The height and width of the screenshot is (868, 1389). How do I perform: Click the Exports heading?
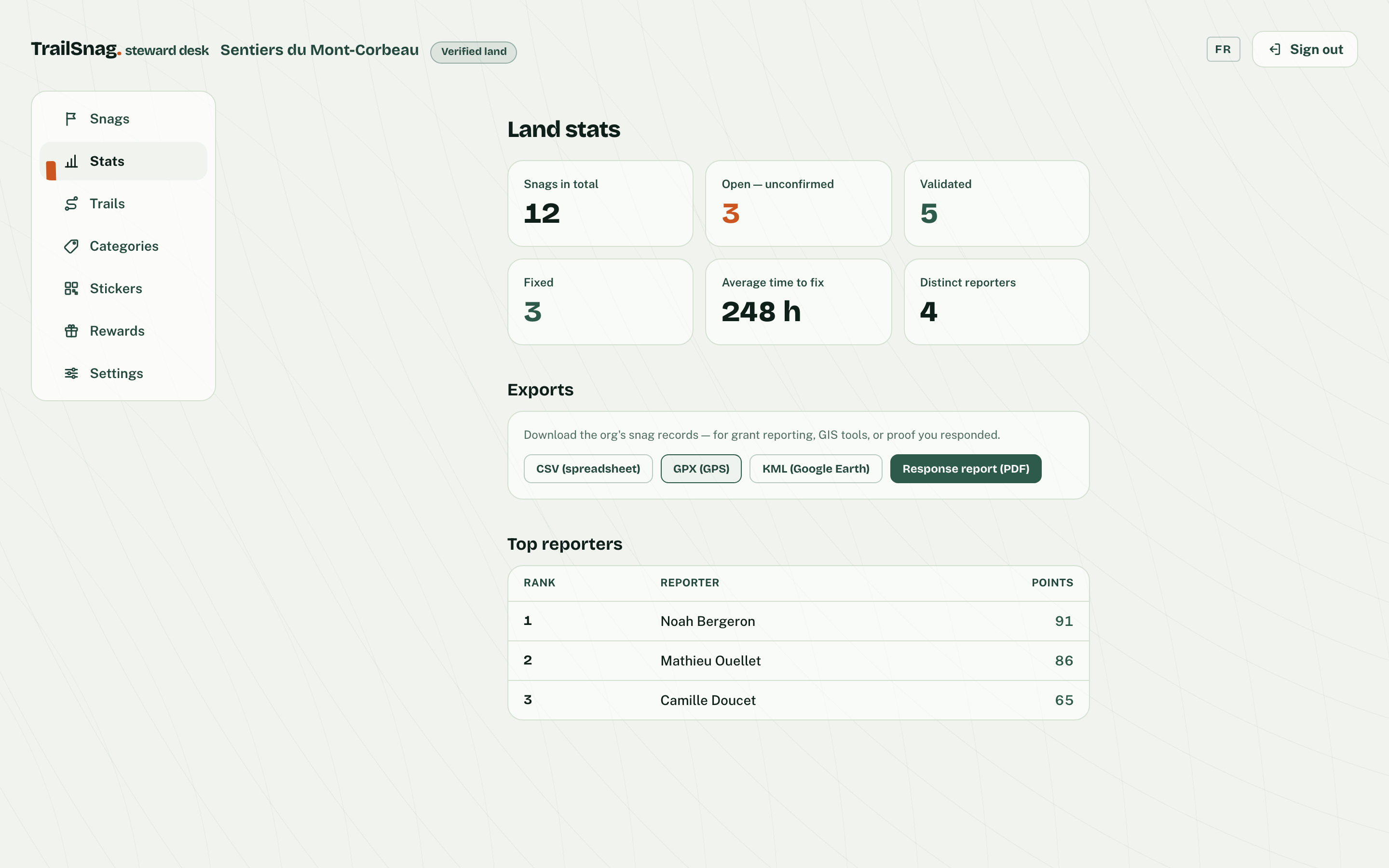(x=540, y=391)
